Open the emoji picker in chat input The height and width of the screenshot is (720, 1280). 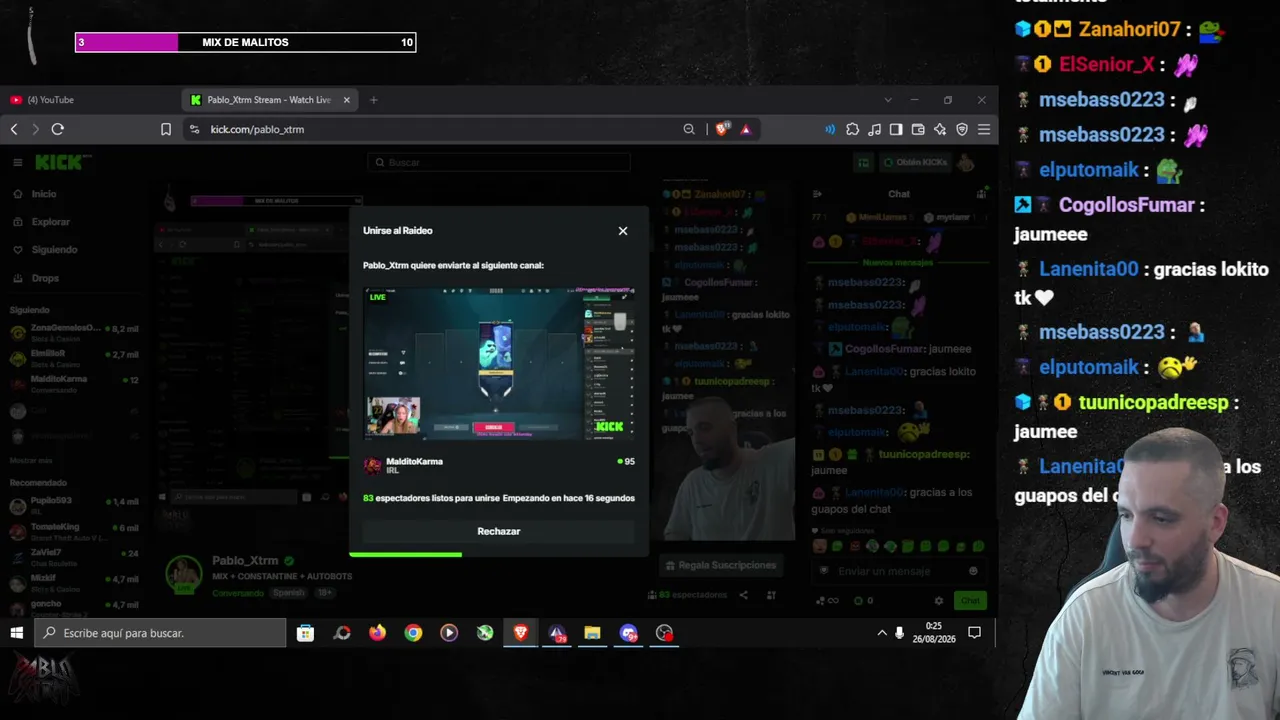(973, 571)
